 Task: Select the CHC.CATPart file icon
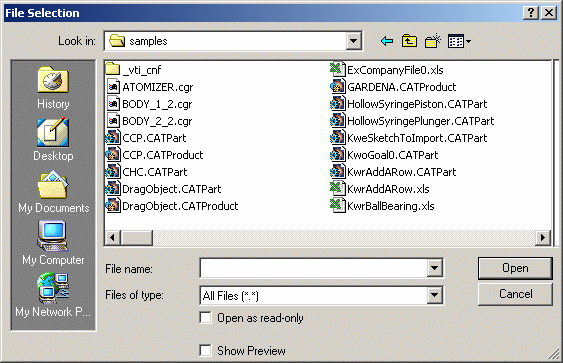click(x=113, y=172)
